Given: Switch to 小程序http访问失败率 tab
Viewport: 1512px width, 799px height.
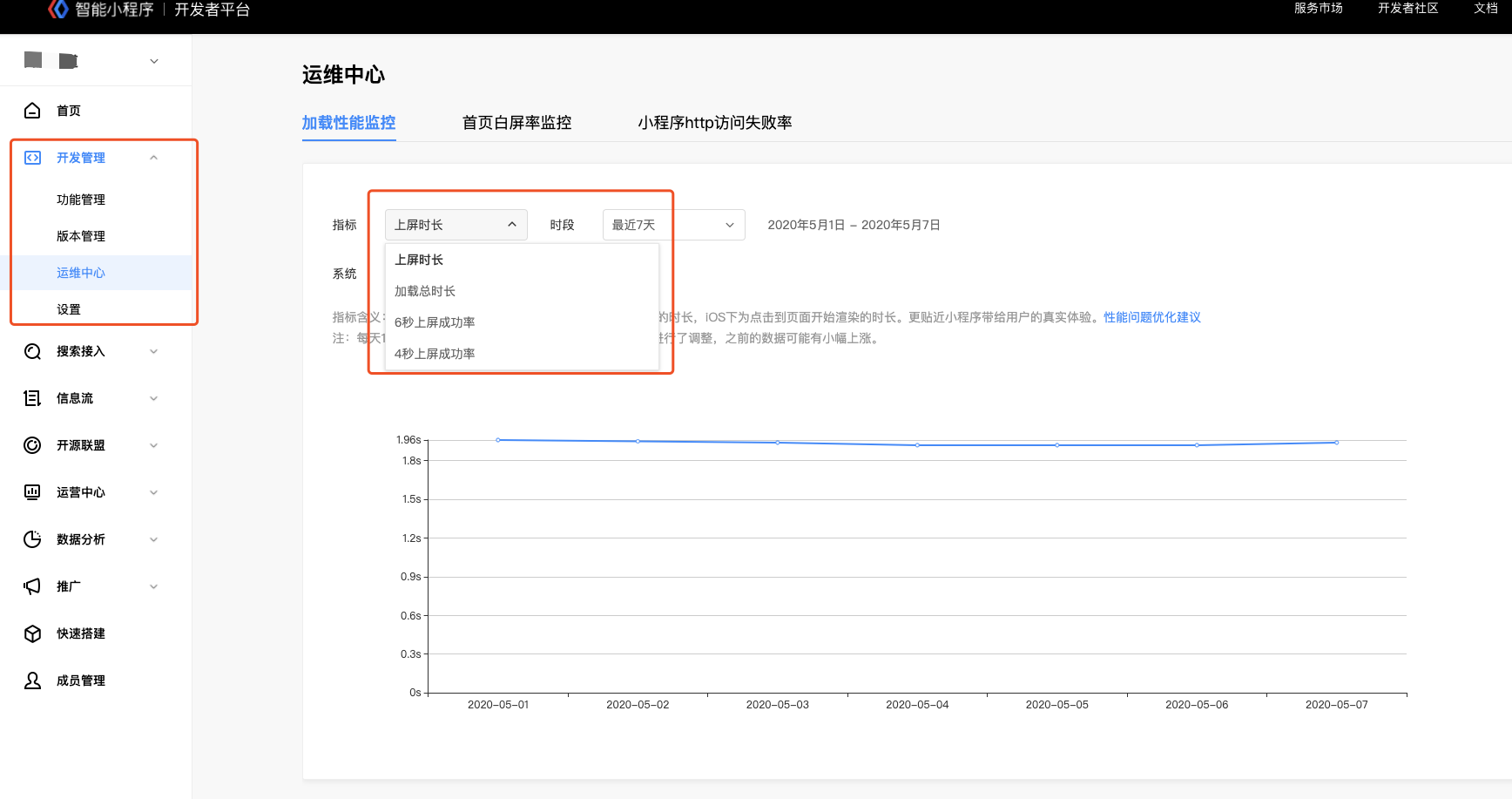Looking at the screenshot, I should pyautogui.click(x=715, y=123).
